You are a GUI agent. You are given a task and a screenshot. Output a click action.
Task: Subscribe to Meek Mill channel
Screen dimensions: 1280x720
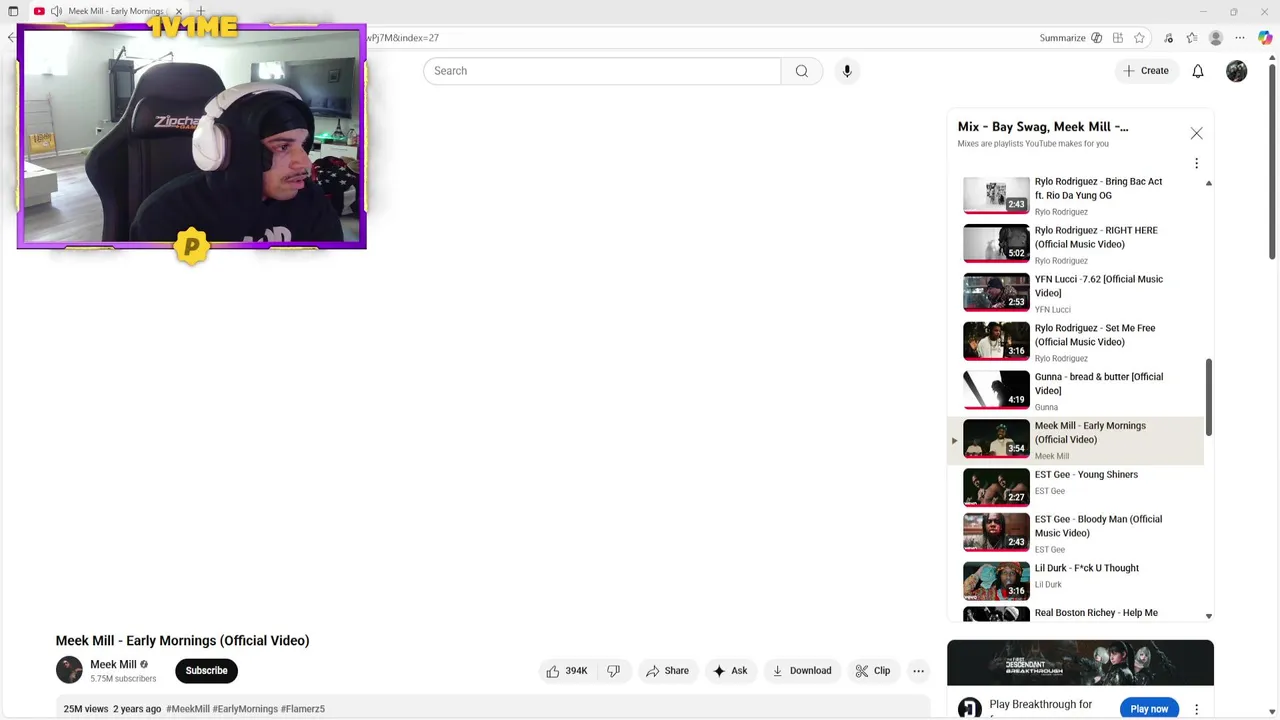pyautogui.click(x=206, y=671)
